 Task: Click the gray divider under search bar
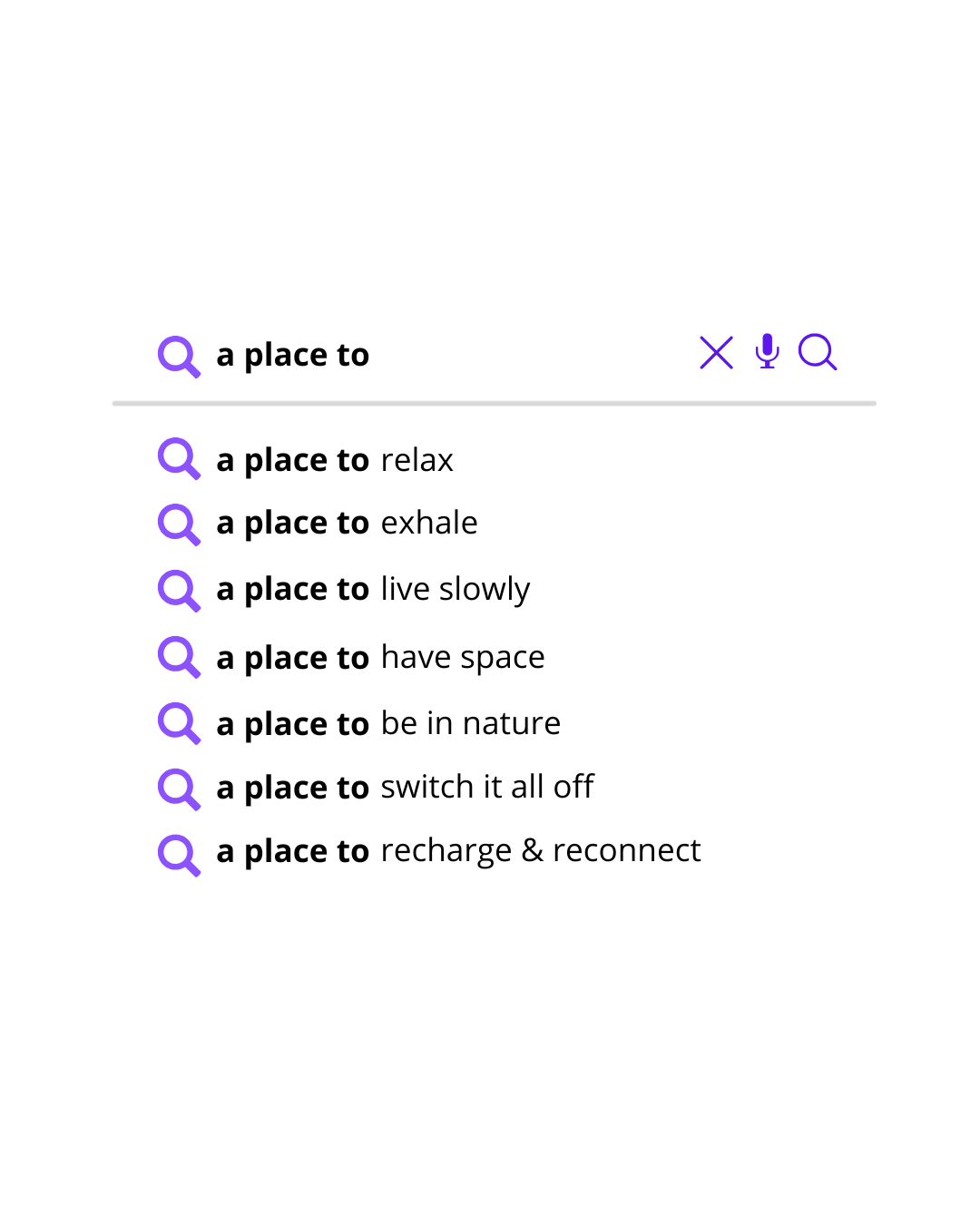[x=495, y=403]
